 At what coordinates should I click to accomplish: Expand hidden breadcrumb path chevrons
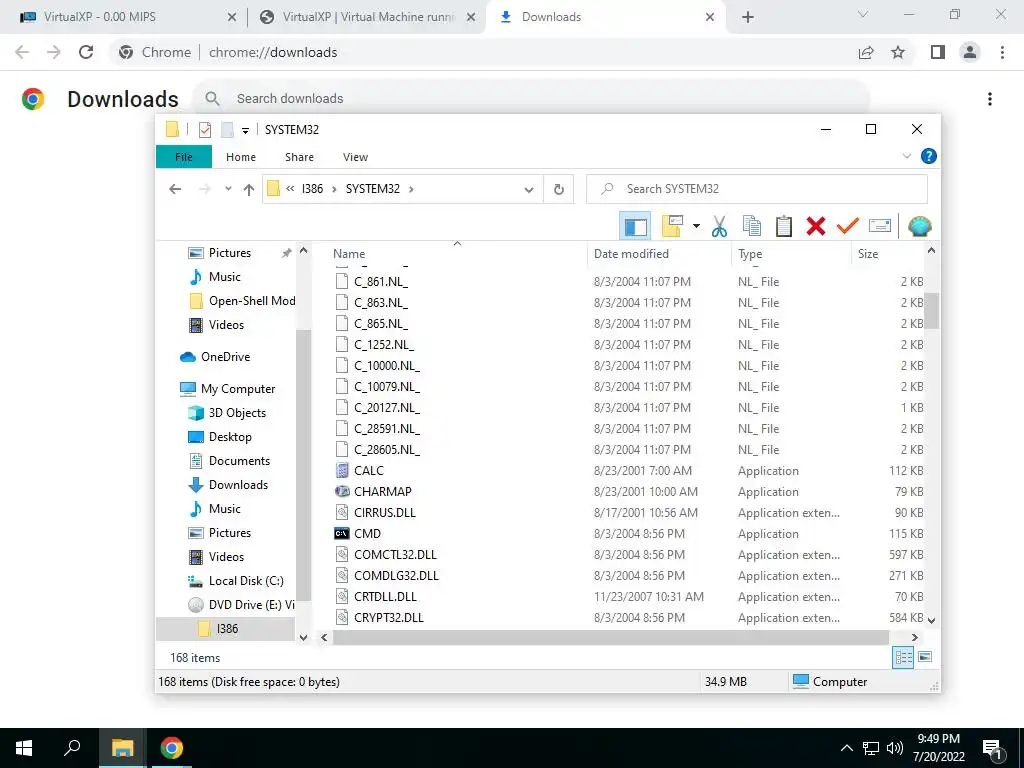pos(290,189)
